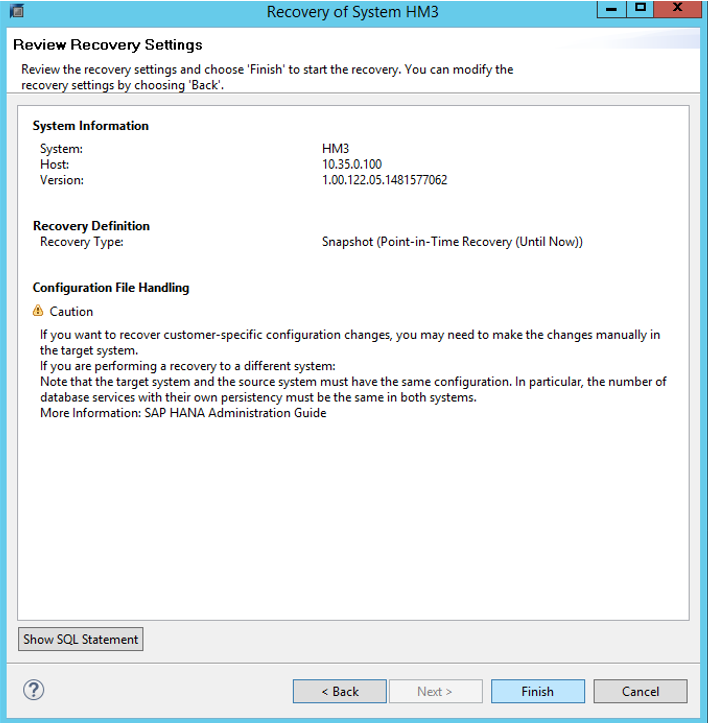Minimize the Recovery of System HM3 window
The width and height of the screenshot is (708, 723).
coord(612,9)
